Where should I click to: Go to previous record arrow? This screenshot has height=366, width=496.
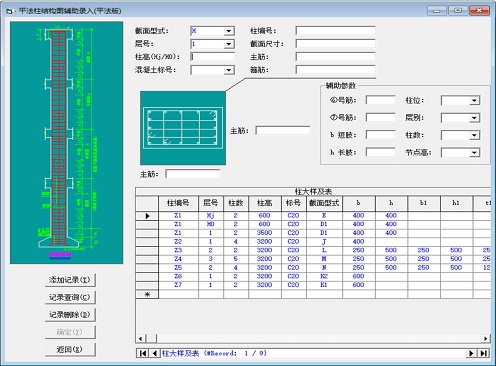[x=154, y=353]
